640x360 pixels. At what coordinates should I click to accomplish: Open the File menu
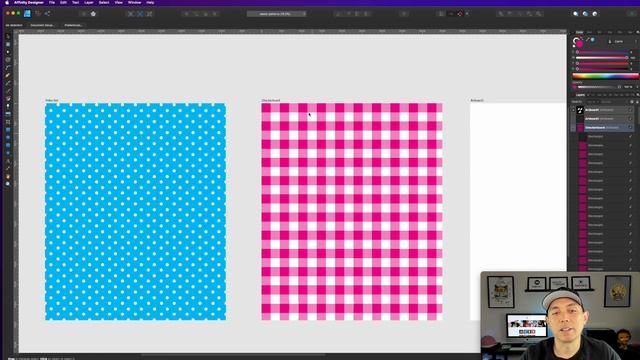click(x=52, y=2)
